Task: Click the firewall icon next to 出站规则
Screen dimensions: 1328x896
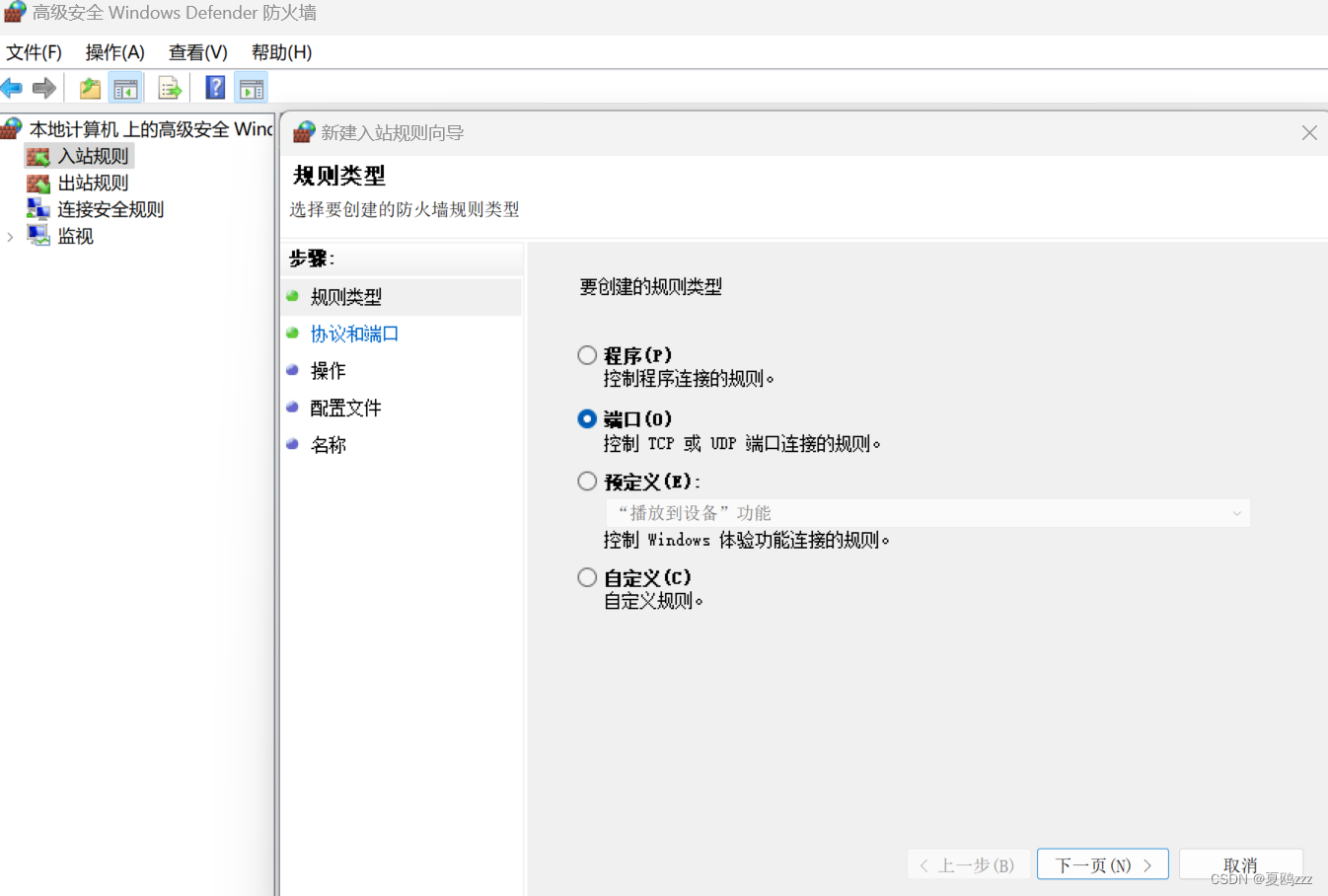Action: 38,184
